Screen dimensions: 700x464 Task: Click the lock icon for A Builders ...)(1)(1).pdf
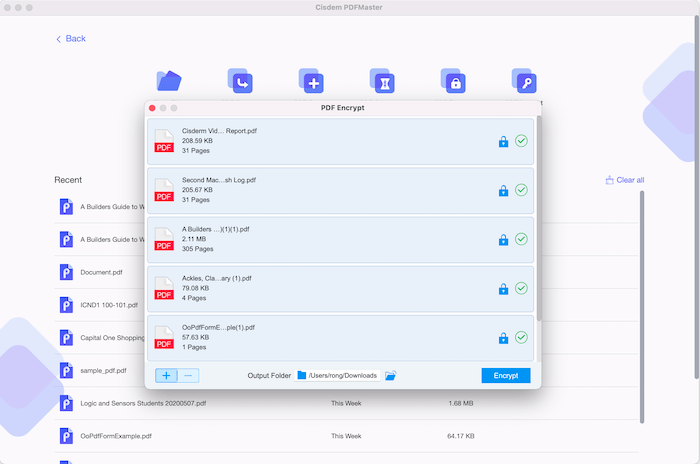(503, 239)
